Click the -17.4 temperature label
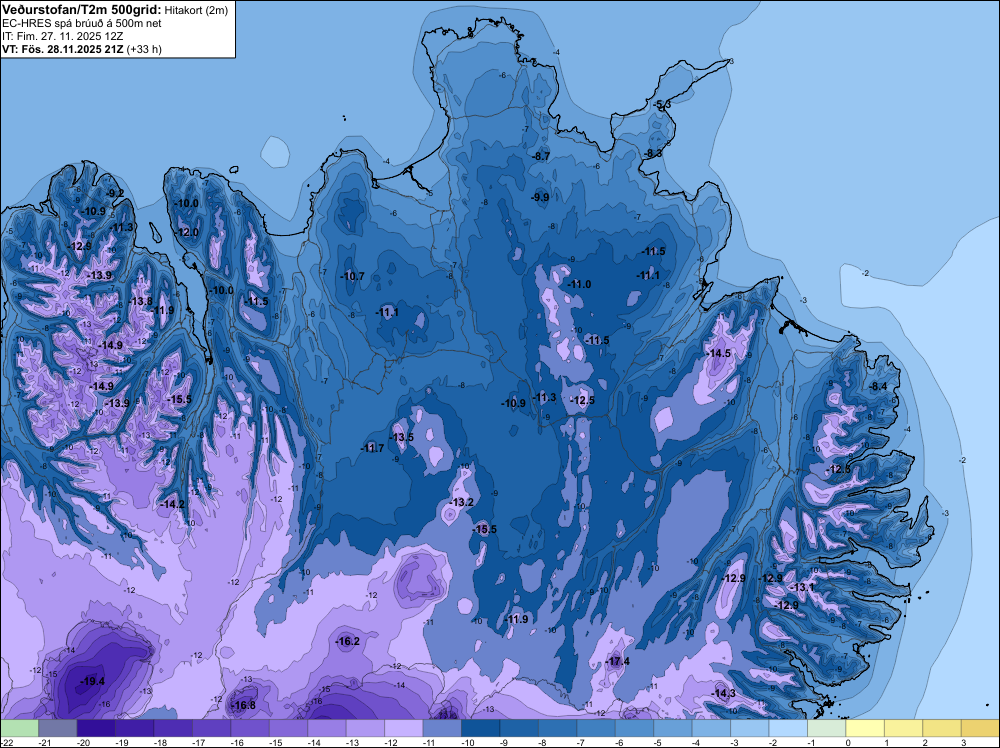1000x748 pixels. click(617, 661)
